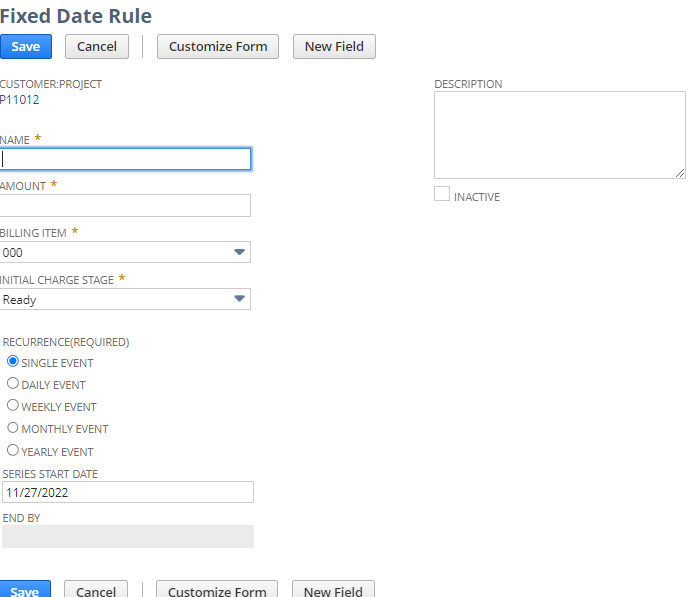Click the top Save button
Screen dimensions: 691x597
coord(25,46)
